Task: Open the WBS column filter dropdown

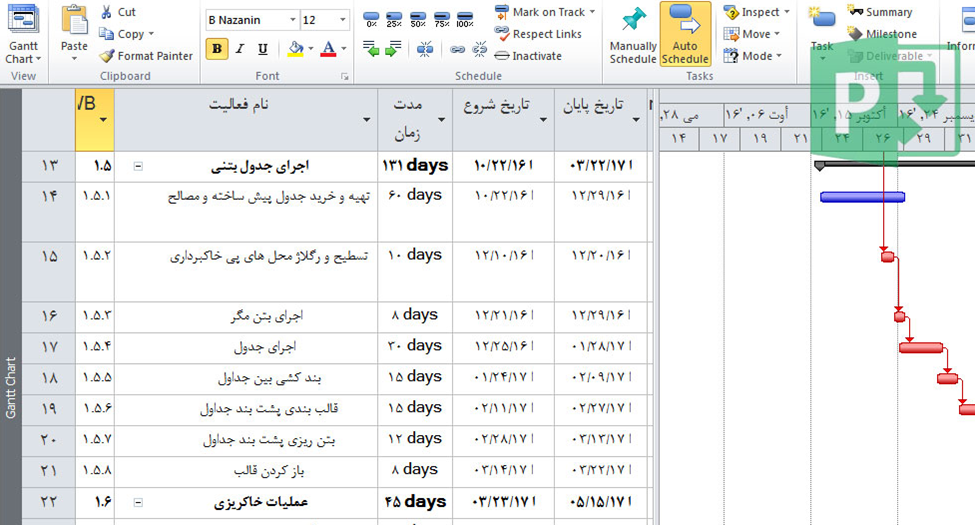Action: [x=103, y=119]
